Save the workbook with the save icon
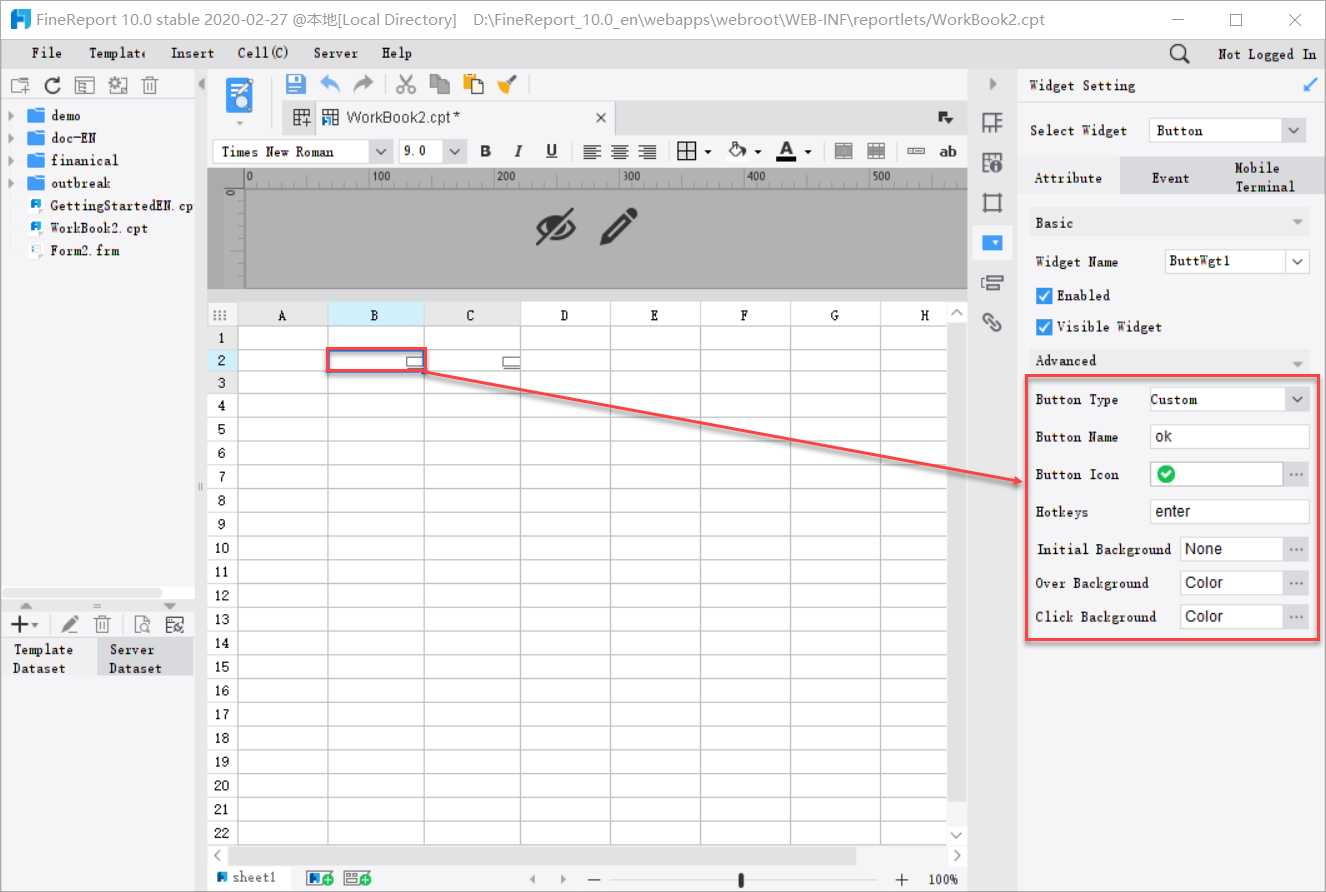The image size is (1326, 892). tap(295, 84)
